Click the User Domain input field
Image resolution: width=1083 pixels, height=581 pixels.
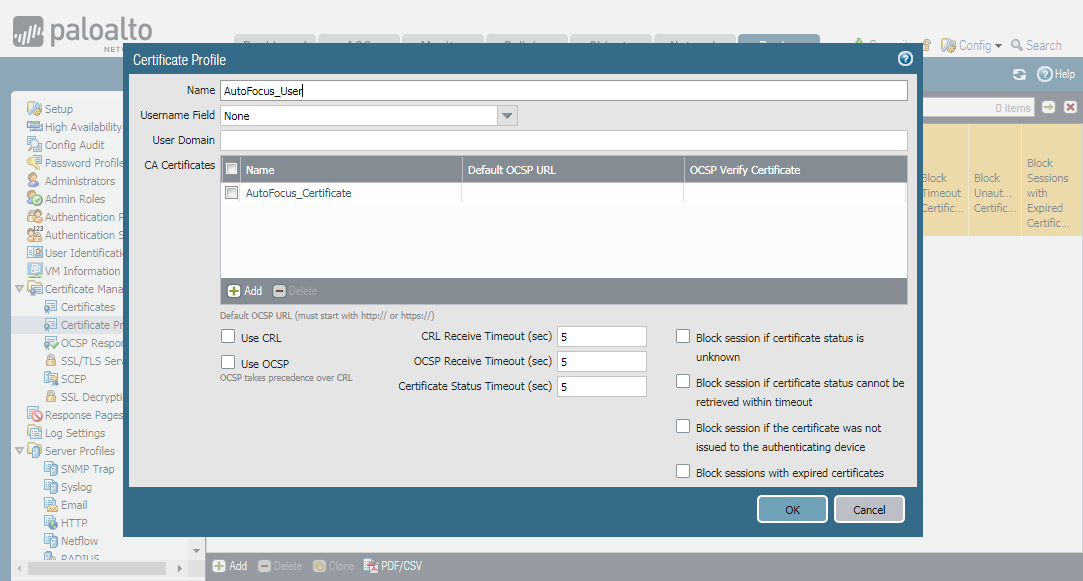(x=564, y=140)
